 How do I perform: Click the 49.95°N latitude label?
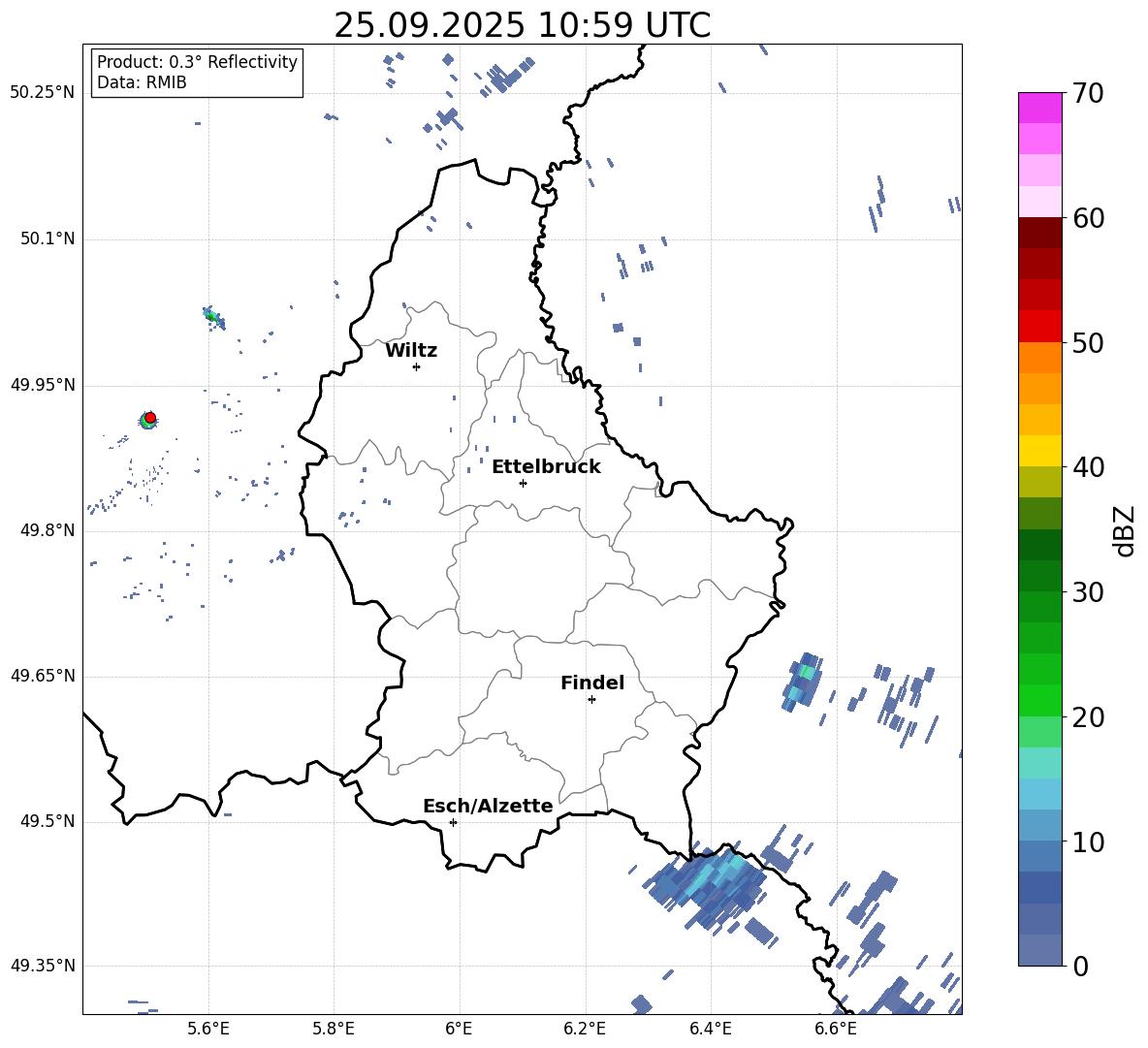click(43, 385)
